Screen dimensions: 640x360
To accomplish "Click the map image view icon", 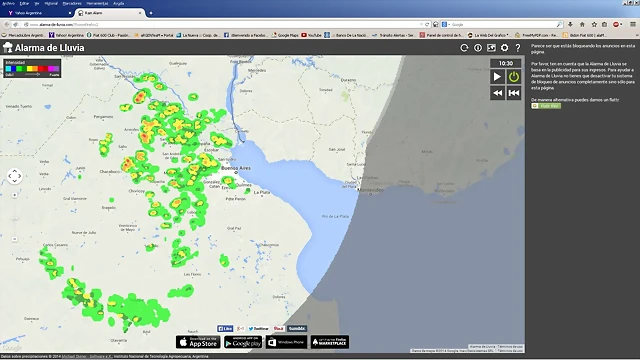I will coord(491,48).
